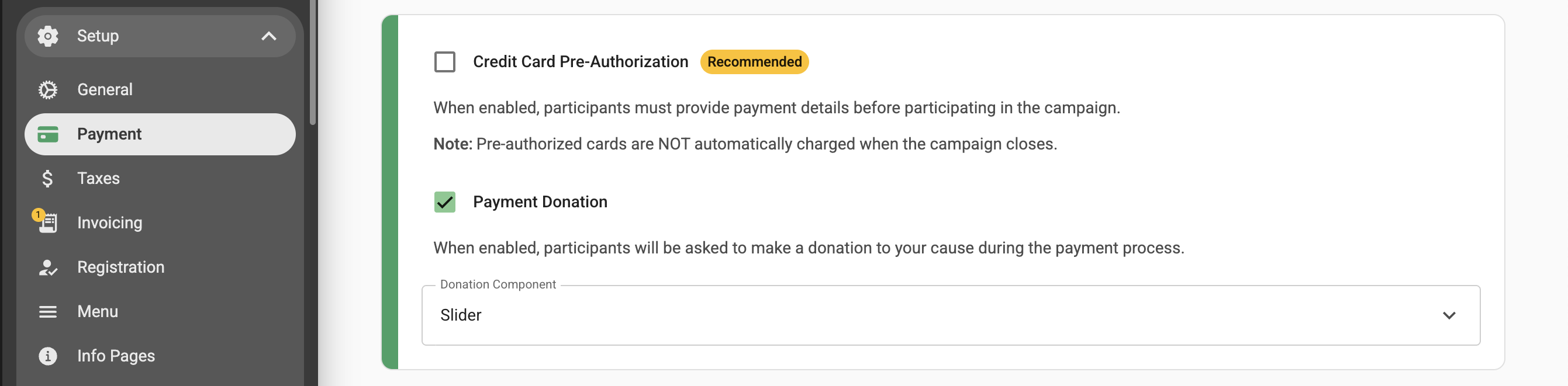Uncheck the Payment Donation checkbox
The width and height of the screenshot is (1568, 386).
point(444,202)
